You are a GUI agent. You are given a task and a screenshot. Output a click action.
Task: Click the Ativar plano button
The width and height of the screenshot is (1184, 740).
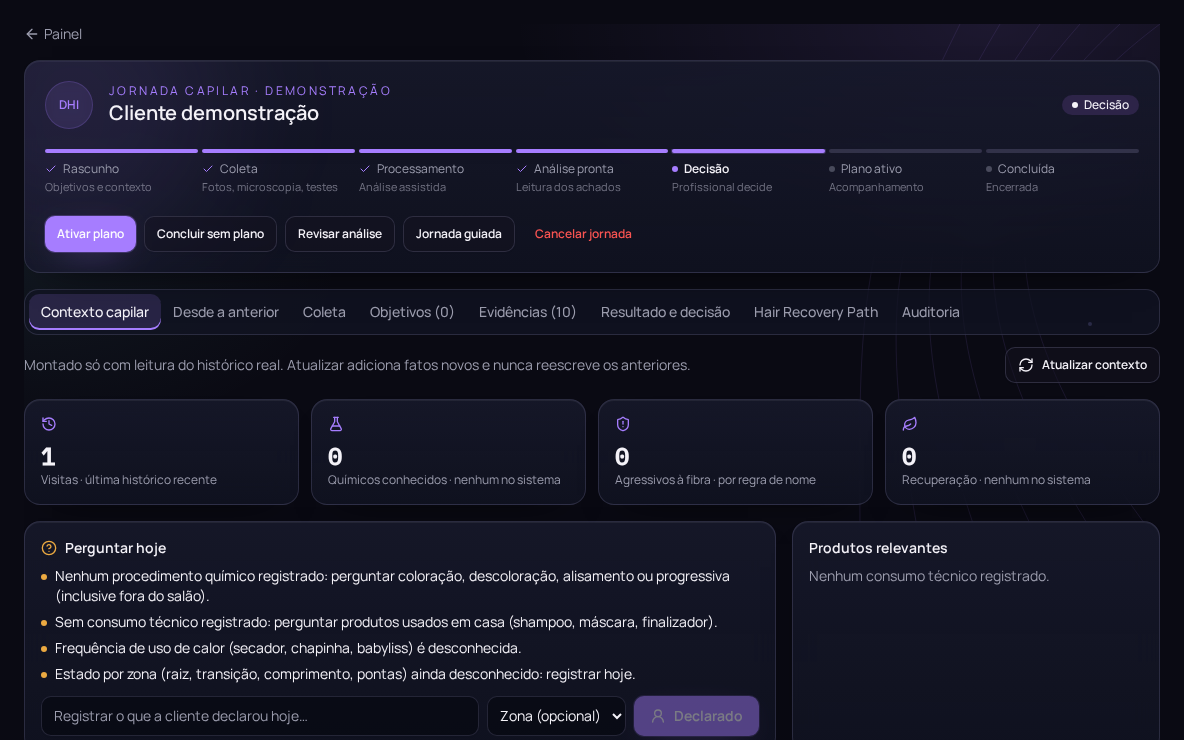click(x=91, y=234)
